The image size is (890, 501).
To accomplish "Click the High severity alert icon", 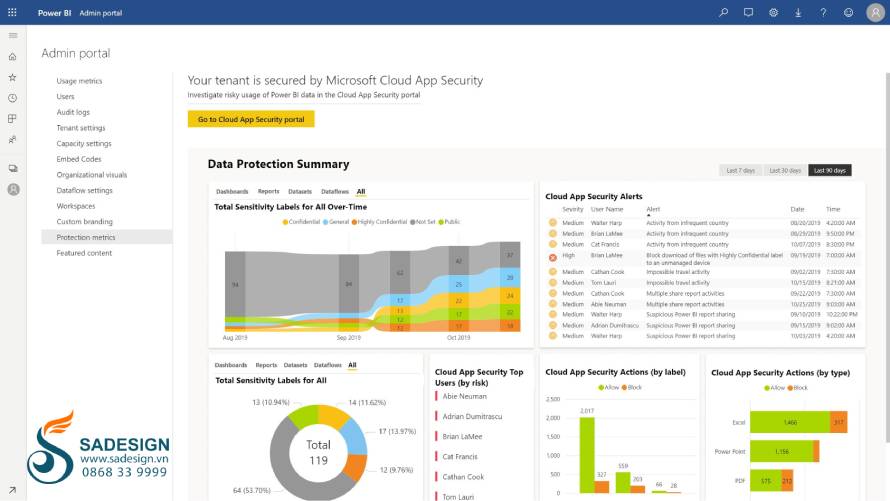I will [553, 258].
